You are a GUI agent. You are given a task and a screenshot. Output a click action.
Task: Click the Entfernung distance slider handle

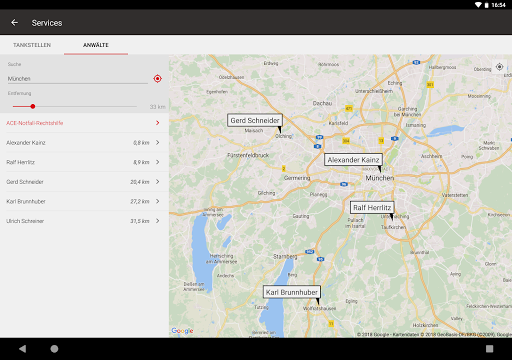click(33, 106)
